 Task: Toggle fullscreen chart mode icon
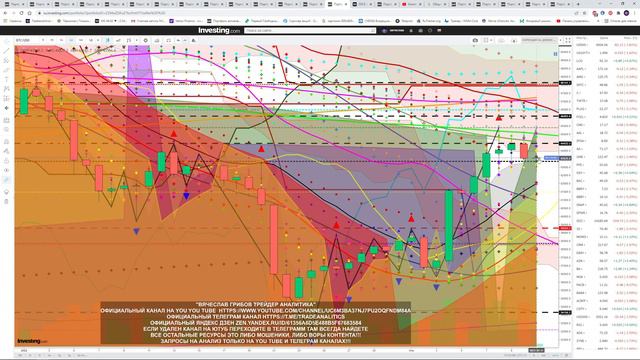pyautogui.click(x=568, y=40)
